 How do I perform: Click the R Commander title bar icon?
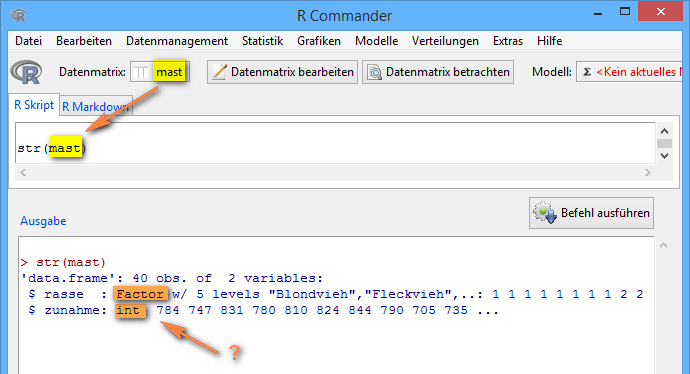(18, 15)
